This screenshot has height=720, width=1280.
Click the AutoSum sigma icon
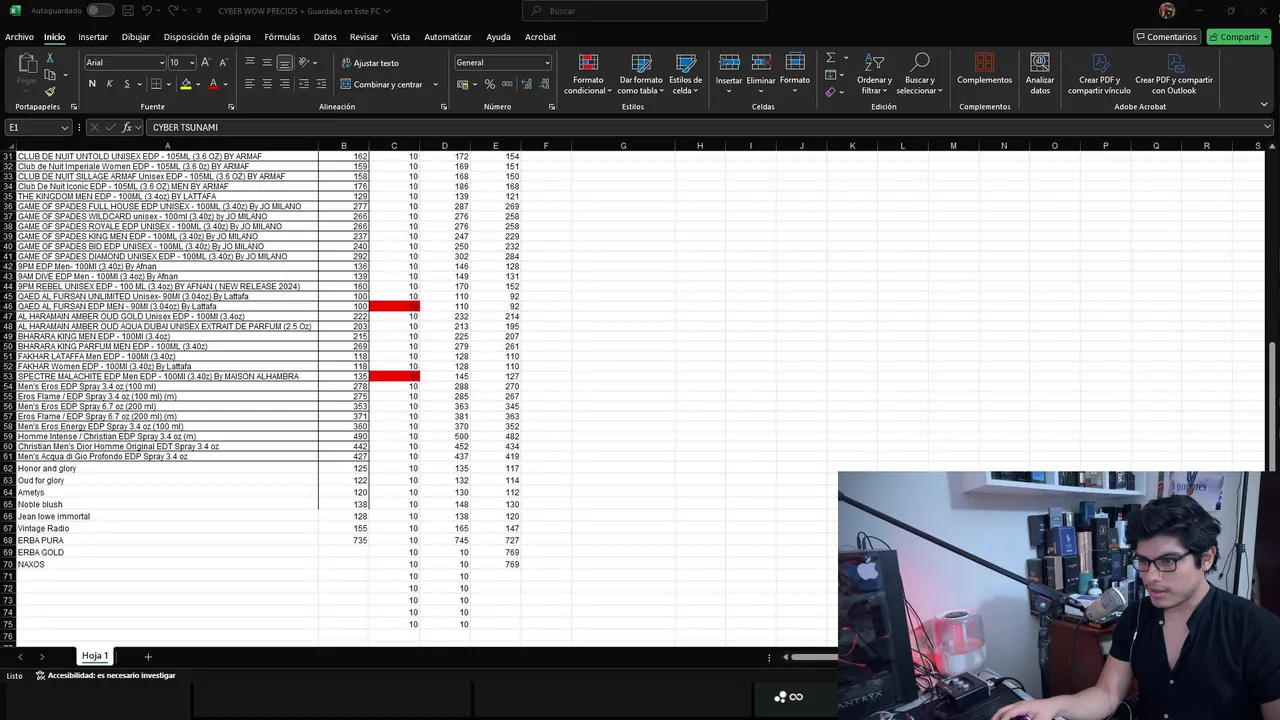pyautogui.click(x=830, y=58)
